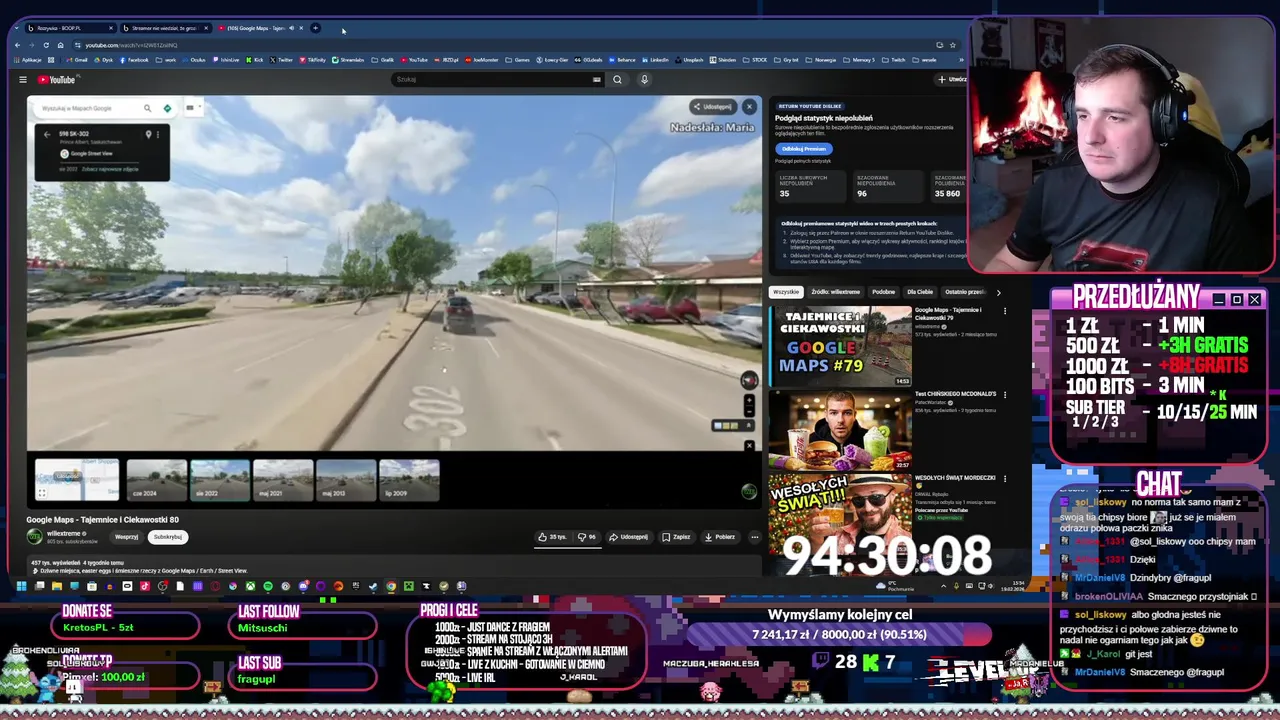Image resolution: width=1280 pixels, height=720 pixels.
Task: Open the Windows Start button on the taskbar
Action: click(x=21, y=586)
